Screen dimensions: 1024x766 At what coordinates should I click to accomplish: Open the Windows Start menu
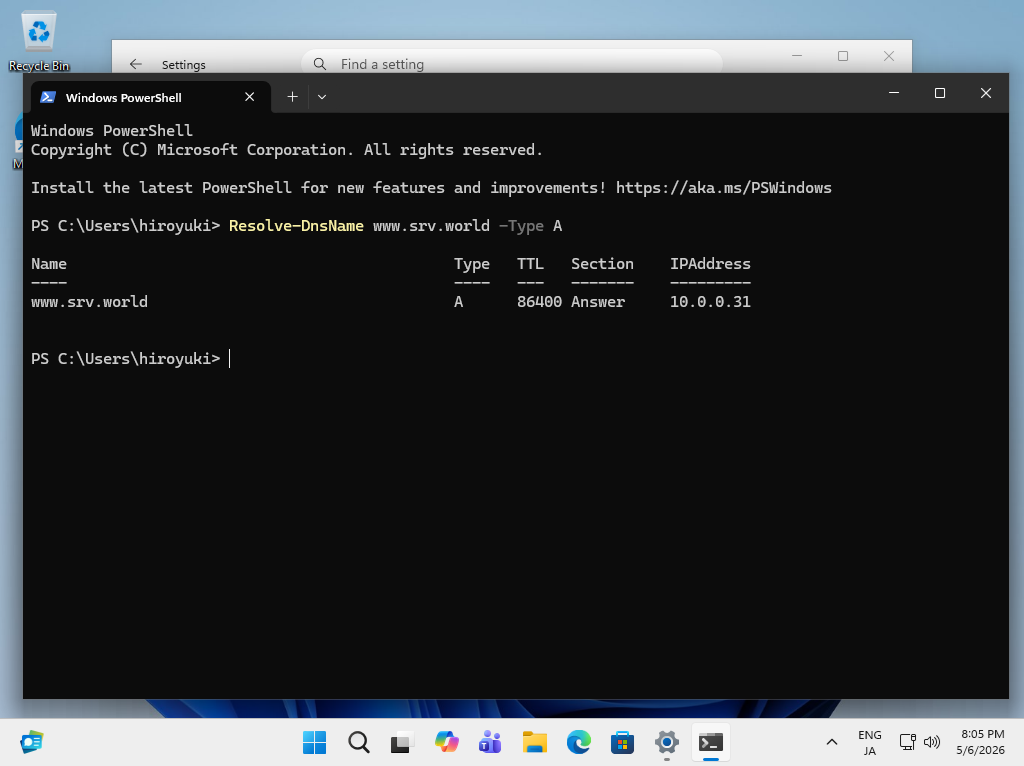pos(314,742)
